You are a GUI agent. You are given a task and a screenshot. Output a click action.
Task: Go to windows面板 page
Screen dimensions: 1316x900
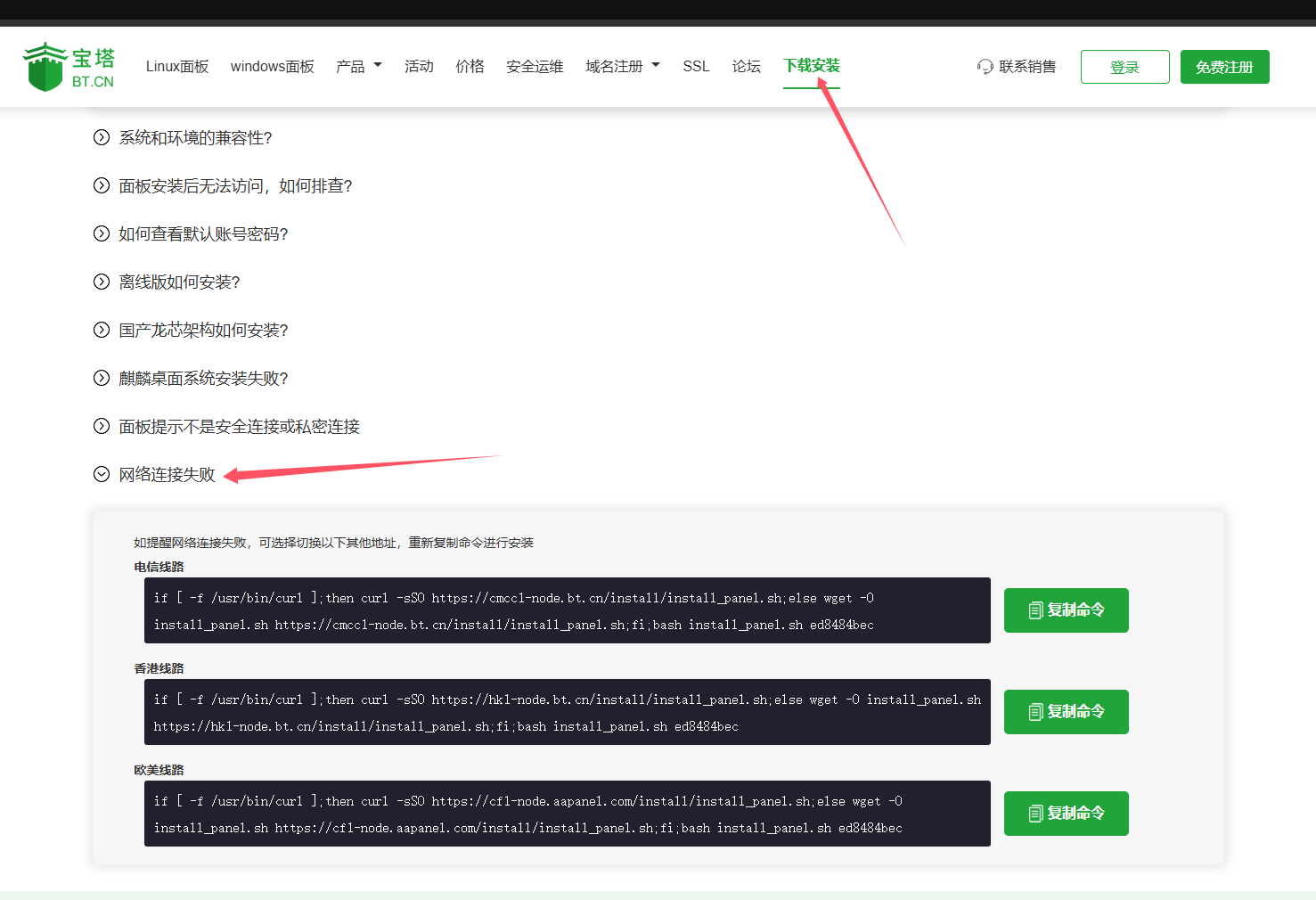click(x=273, y=67)
